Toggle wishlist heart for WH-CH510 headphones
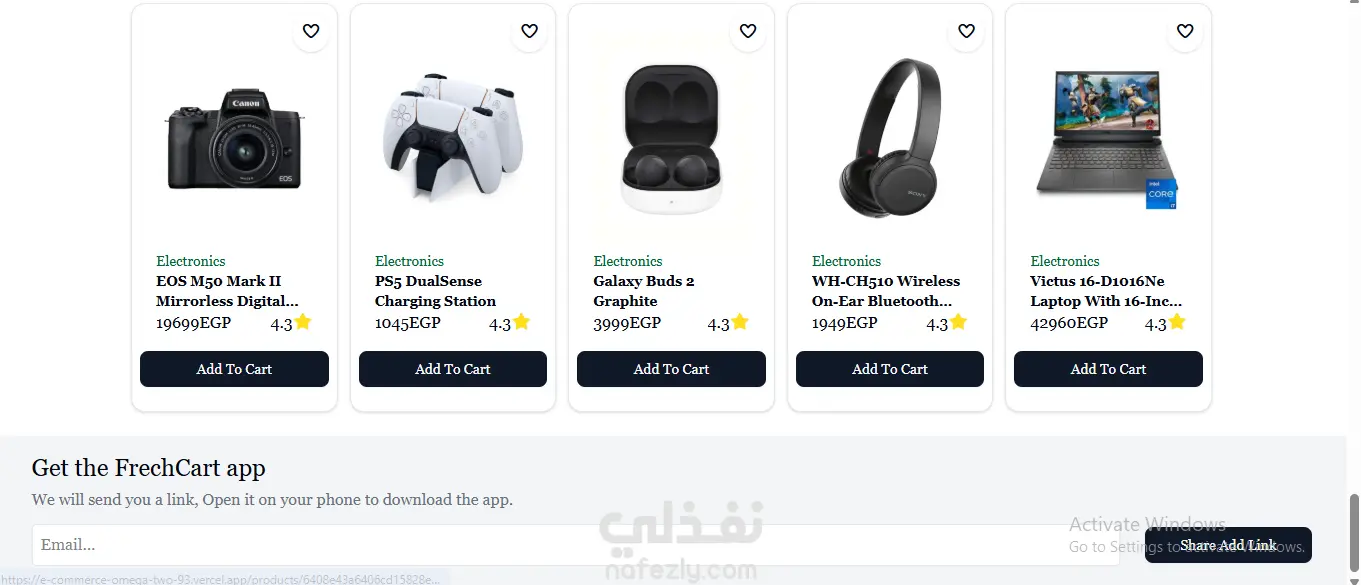The width and height of the screenshot is (1361, 585). coord(966,31)
